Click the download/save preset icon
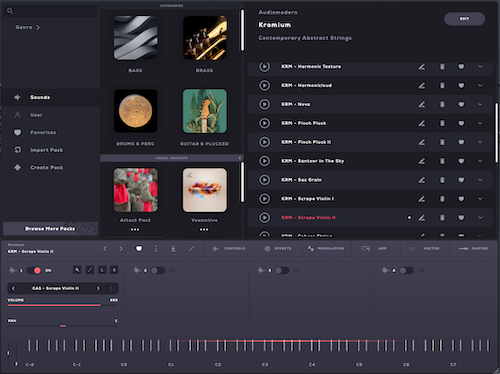Viewport: 500px width, 374px height. (173, 249)
